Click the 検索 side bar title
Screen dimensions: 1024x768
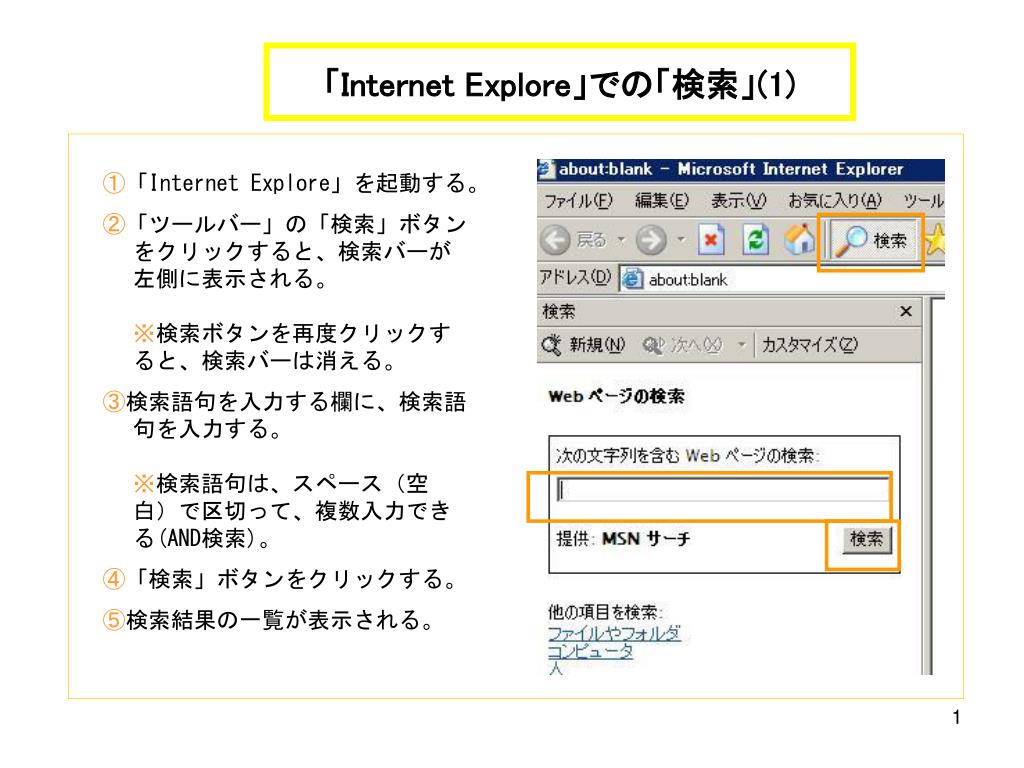point(558,312)
